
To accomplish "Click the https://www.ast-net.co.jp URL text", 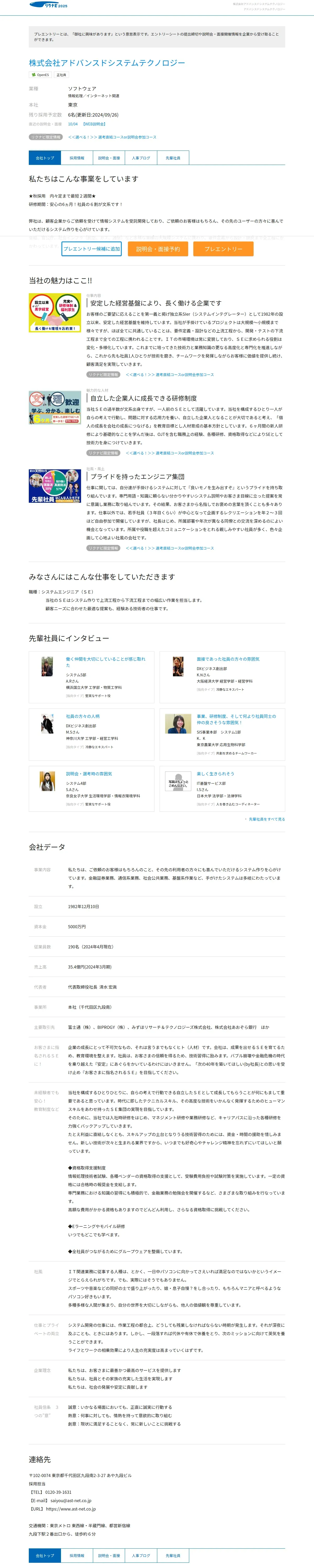I will [x=71, y=1509].
